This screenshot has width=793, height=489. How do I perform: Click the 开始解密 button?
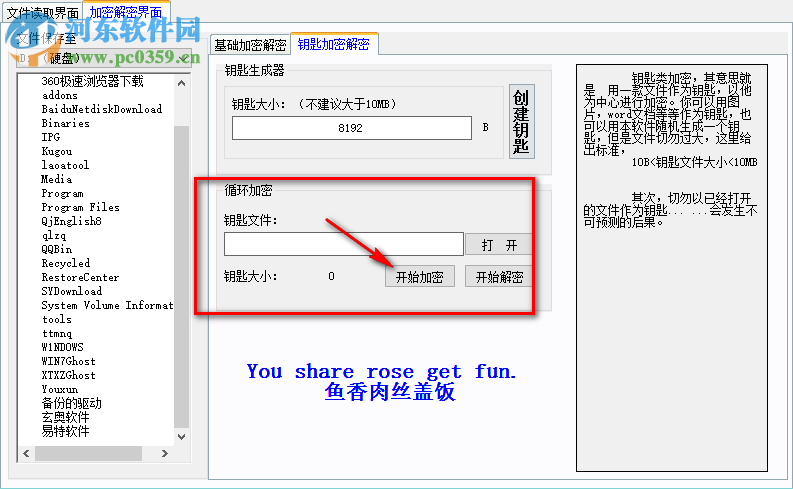pos(499,277)
